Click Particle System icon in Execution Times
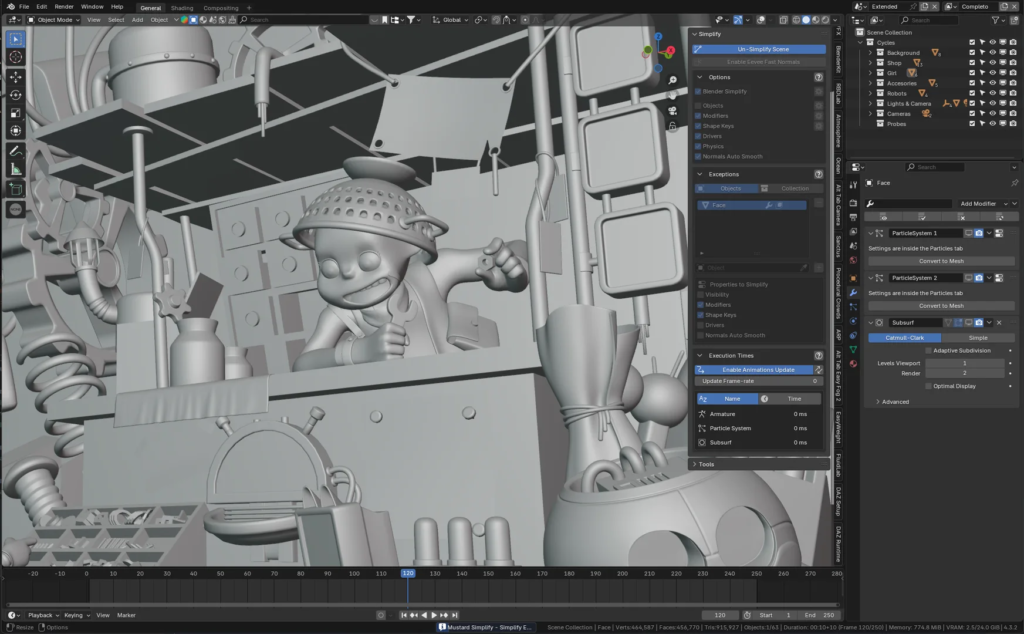Viewport: 1024px width, 634px height. click(702, 428)
